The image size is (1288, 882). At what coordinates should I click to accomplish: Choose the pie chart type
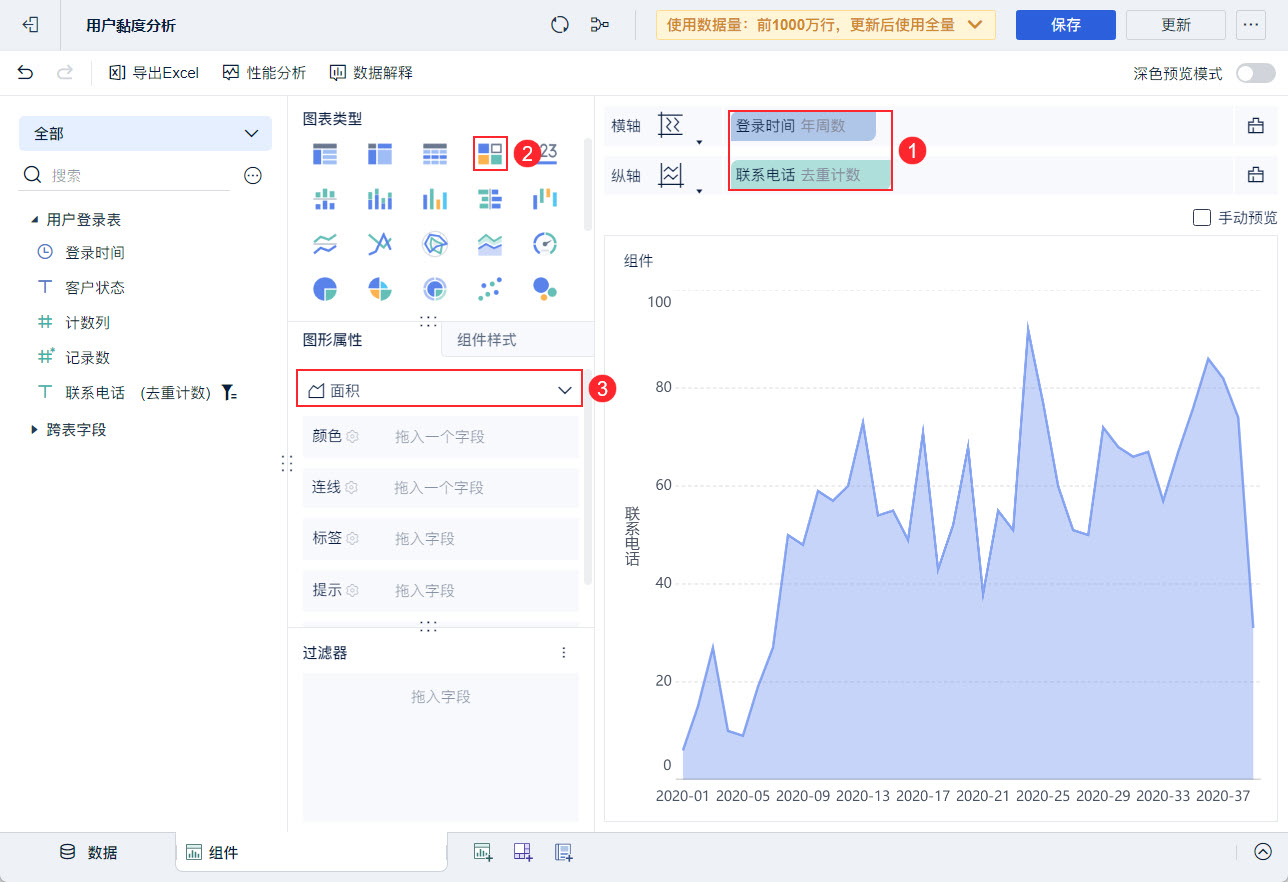(325, 289)
